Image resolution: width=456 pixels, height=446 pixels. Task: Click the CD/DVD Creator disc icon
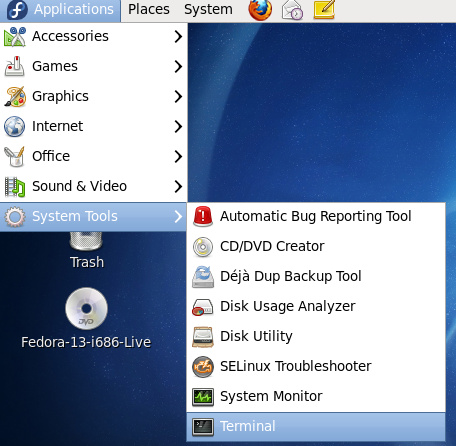coord(203,247)
